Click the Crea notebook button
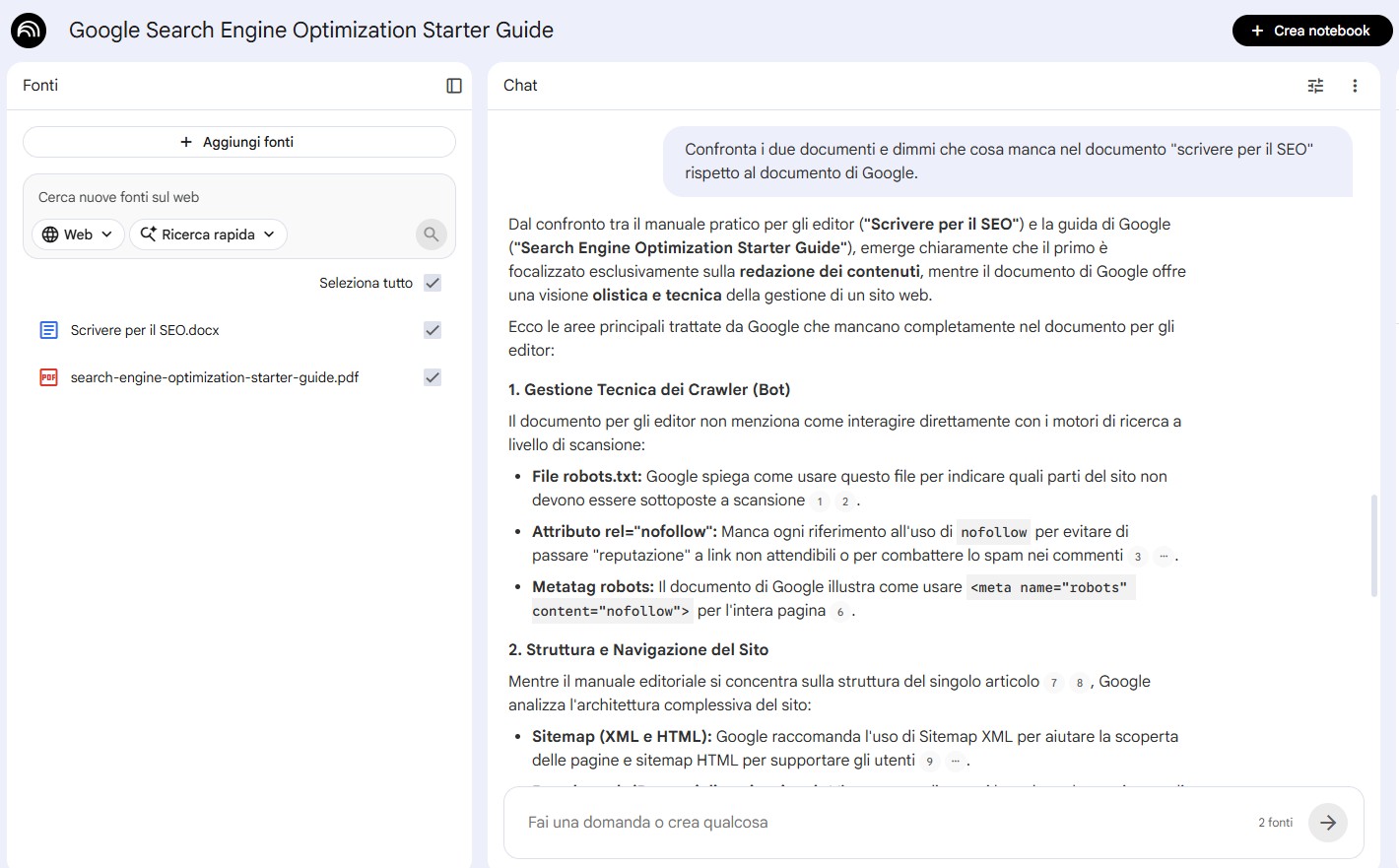1399x868 pixels. click(1311, 31)
